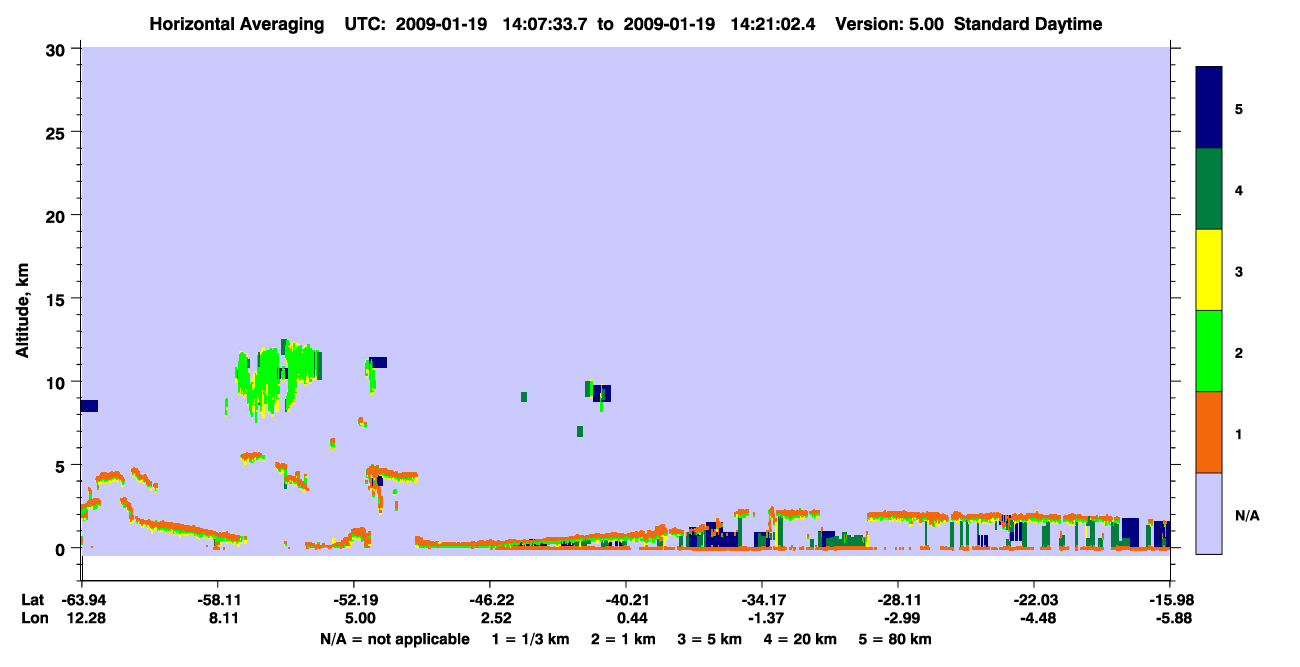Click the 30 km altitude tick label
Image resolution: width=1300 pixels, height=667 pixels.
click(58, 49)
